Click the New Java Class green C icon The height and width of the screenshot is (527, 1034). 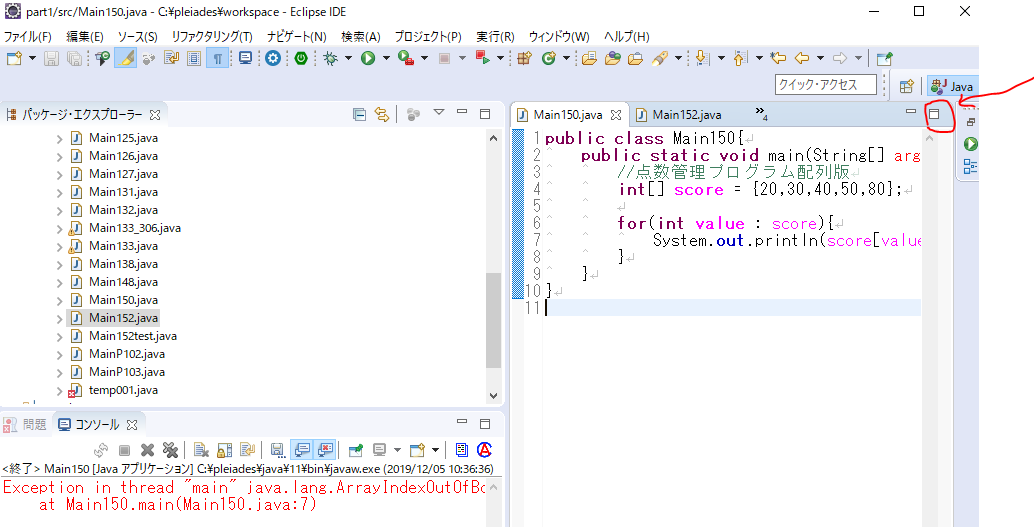(x=549, y=58)
